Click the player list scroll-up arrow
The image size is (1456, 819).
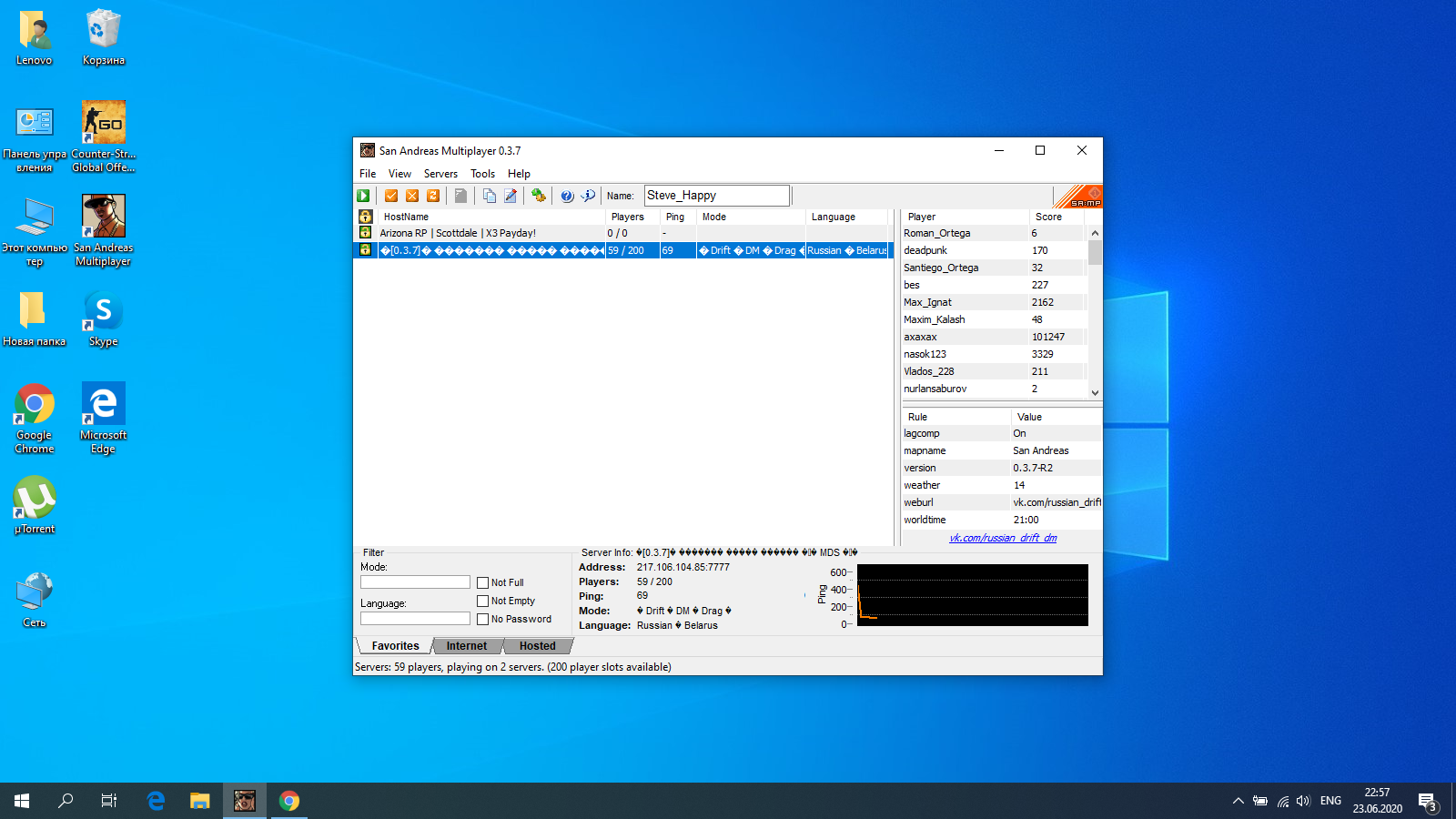pos(1095,233)
